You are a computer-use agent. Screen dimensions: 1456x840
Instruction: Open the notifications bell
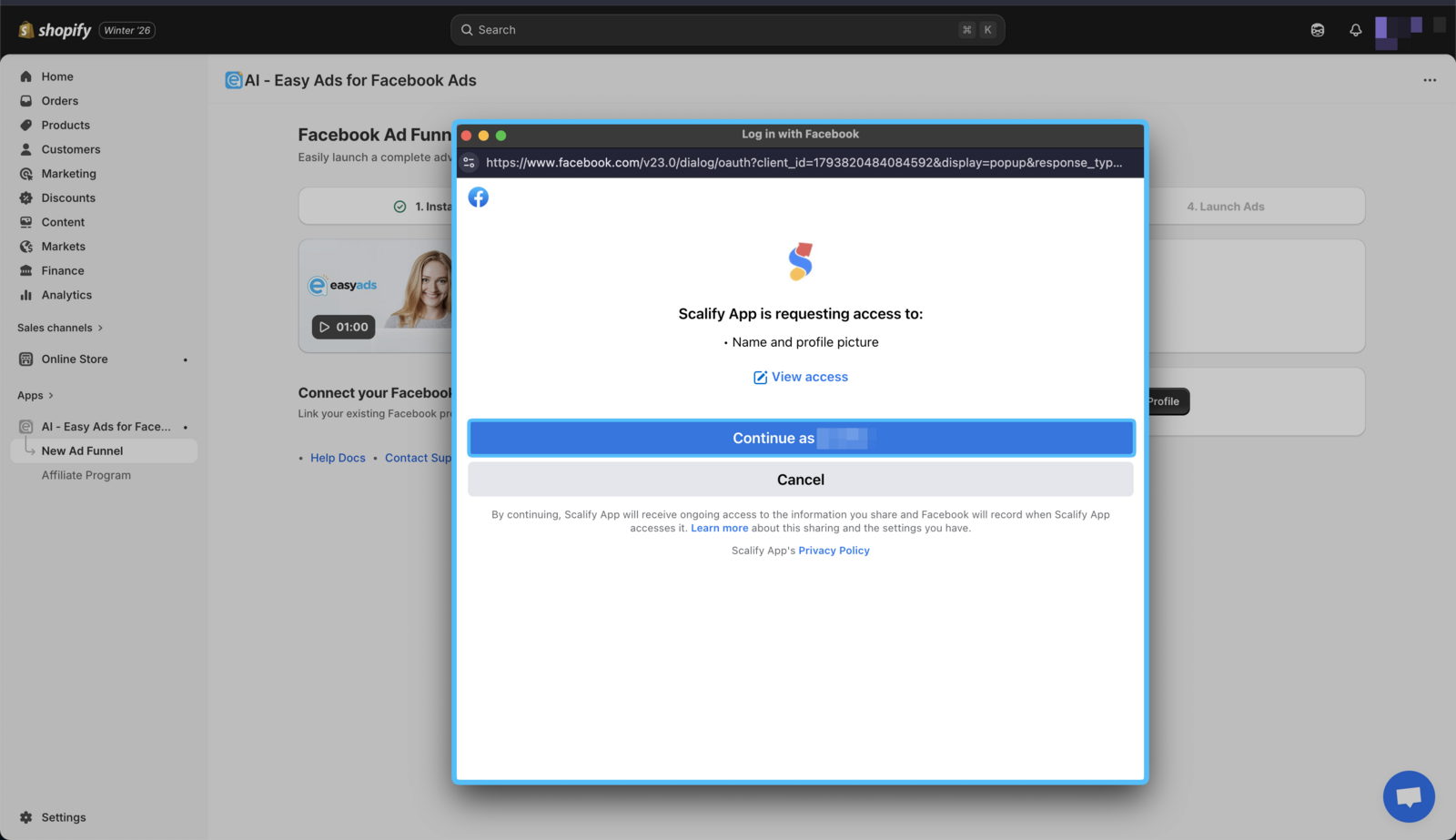pyautogui.click(x=1355, y=30)
